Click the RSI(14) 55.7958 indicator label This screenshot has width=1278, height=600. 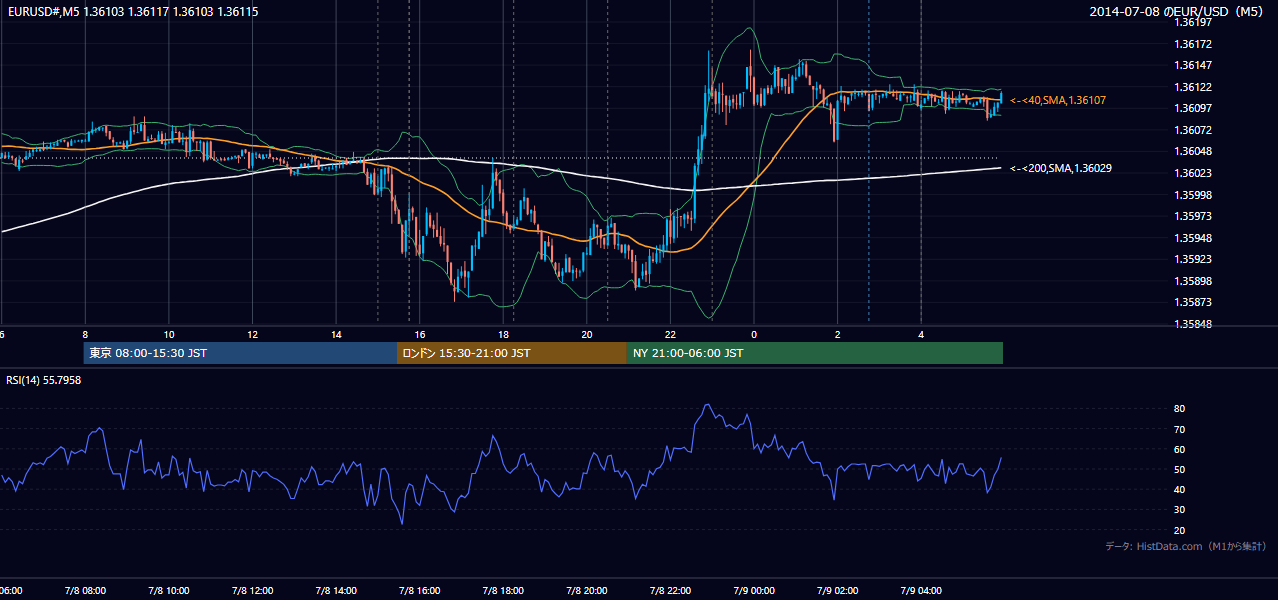point(44,380)
